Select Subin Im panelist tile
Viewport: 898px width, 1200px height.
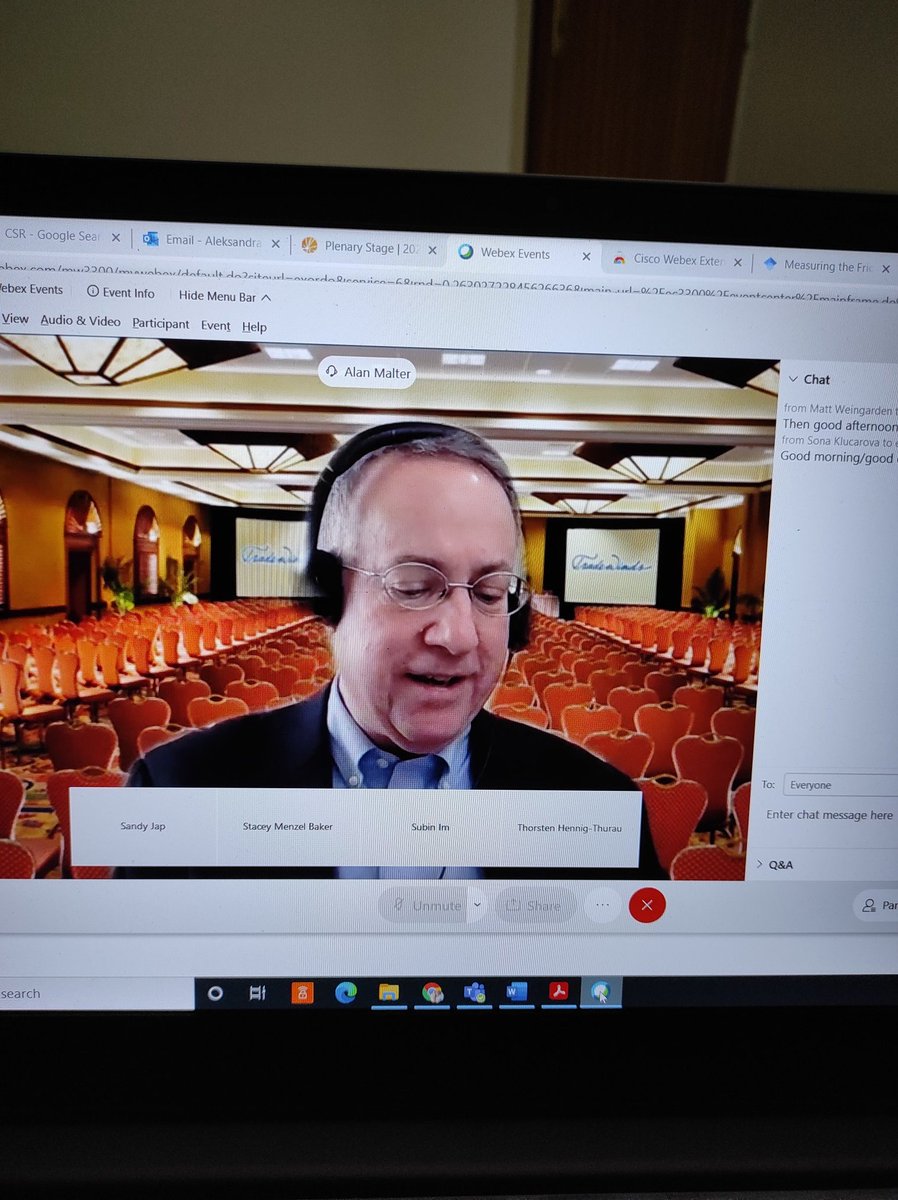pyautogui.click(x=430, y=828)
